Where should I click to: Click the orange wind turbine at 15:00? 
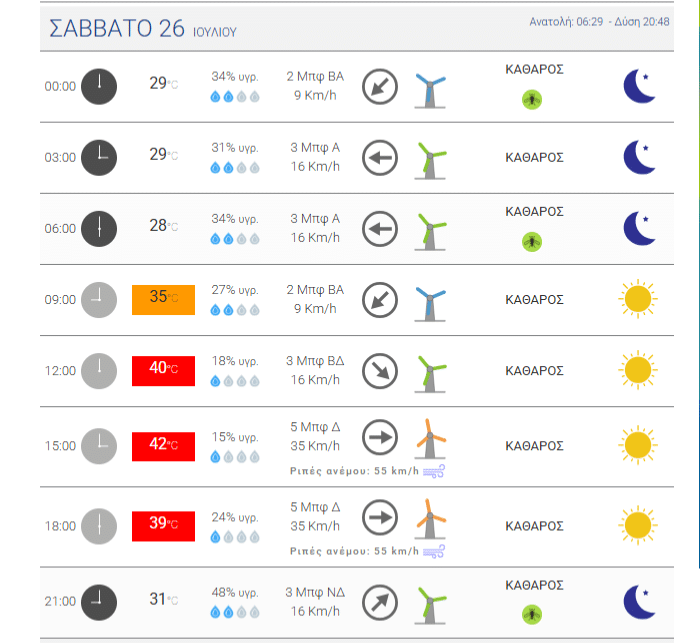[x=430, y=438]
